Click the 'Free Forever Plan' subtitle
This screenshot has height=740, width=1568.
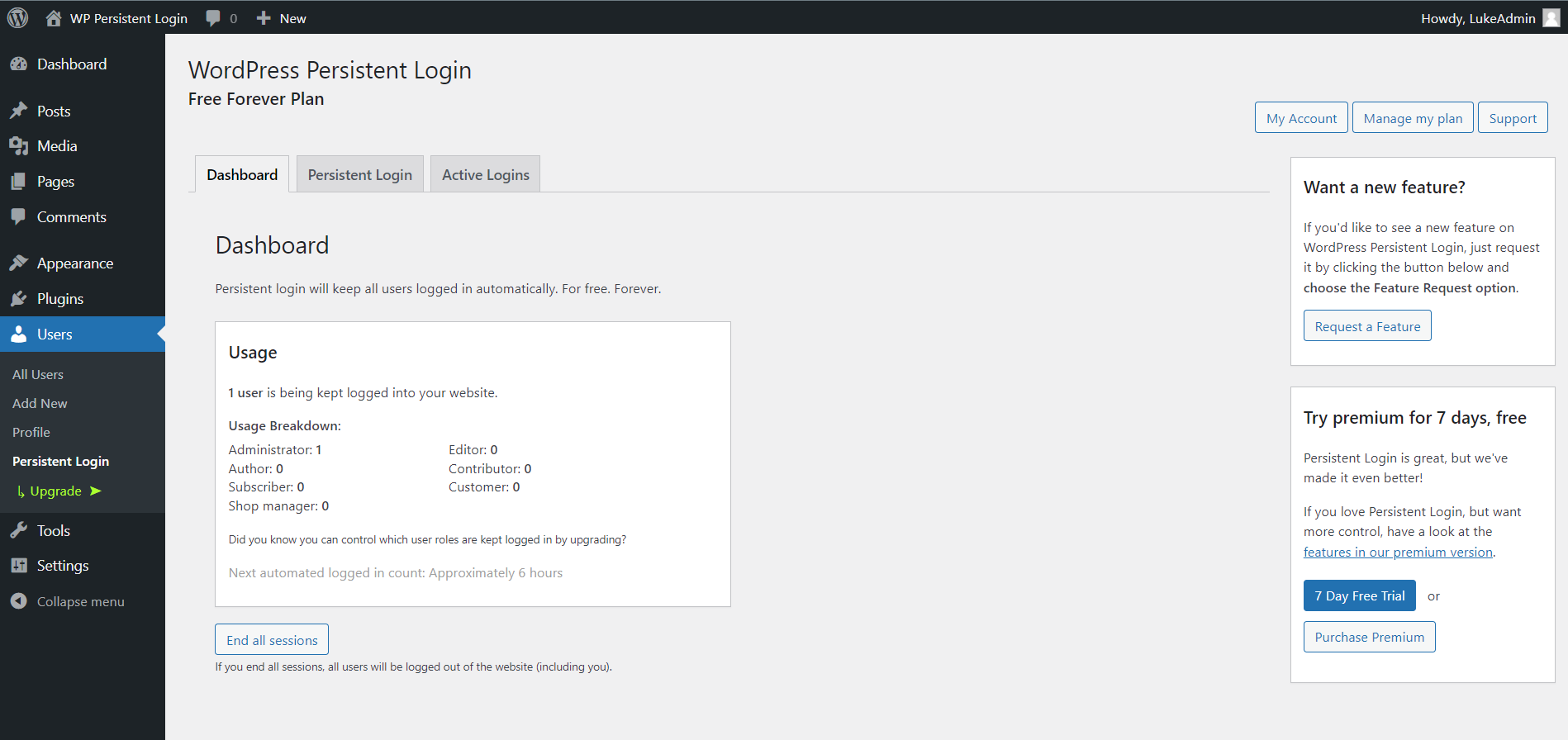256,99
